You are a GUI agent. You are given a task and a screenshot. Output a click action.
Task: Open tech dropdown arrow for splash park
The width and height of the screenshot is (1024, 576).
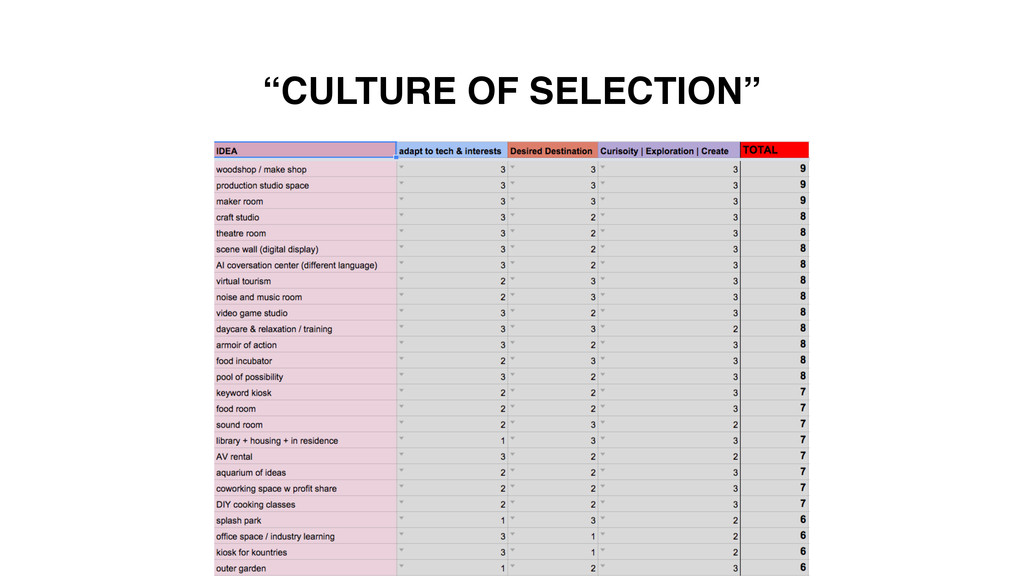click(402, 519)
